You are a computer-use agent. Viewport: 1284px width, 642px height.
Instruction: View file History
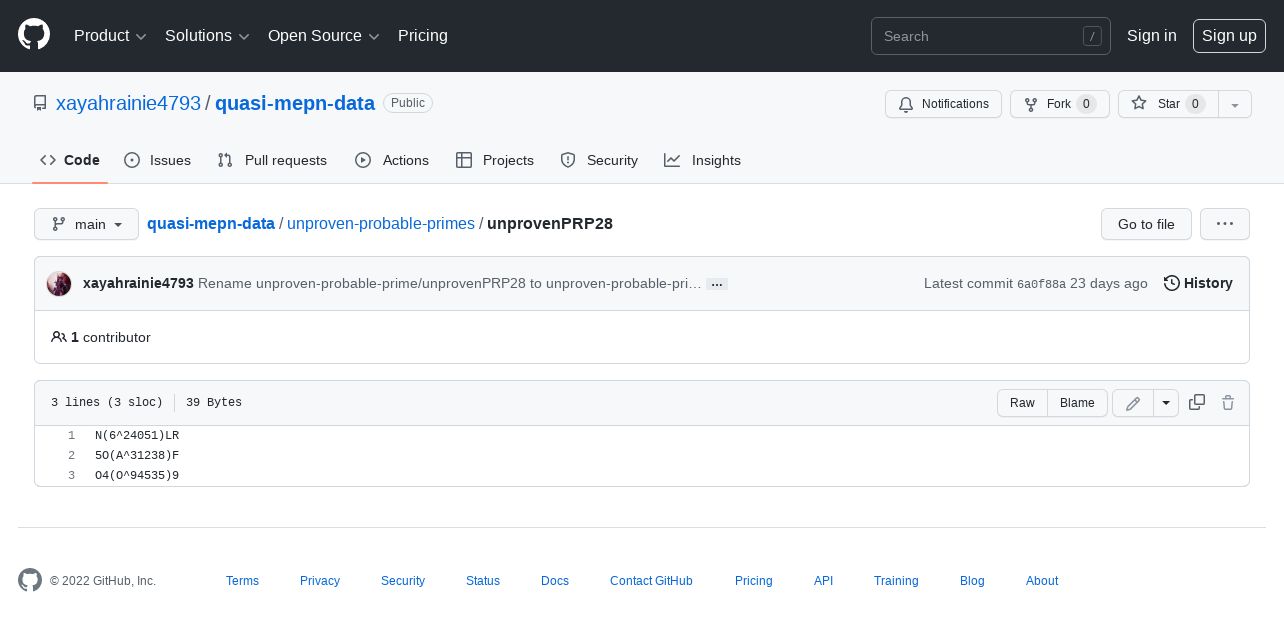(x=1198, y=283)
